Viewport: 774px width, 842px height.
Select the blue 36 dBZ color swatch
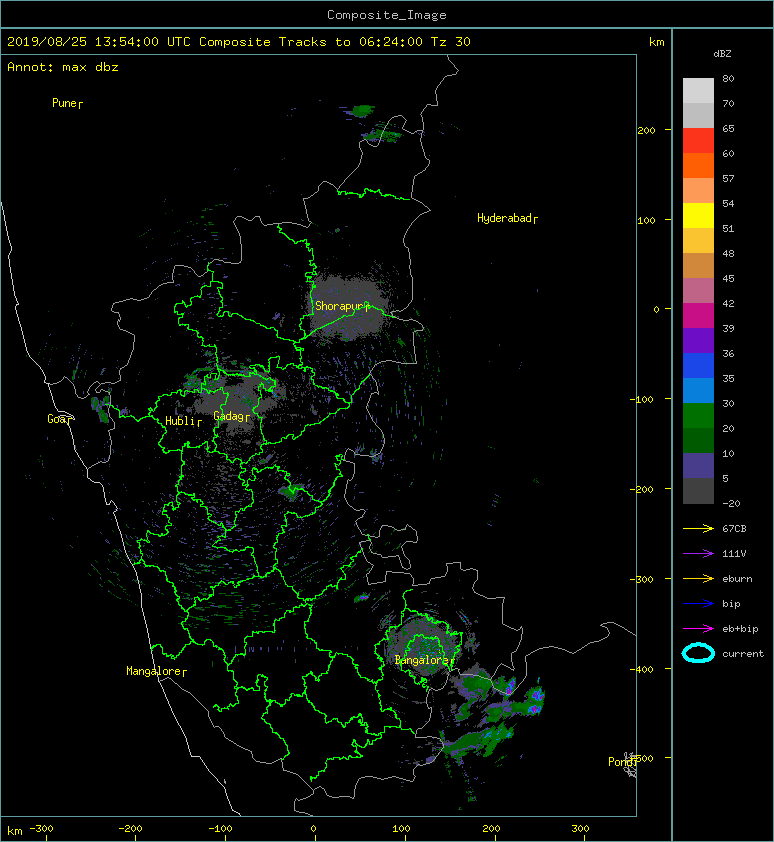click(x=698, y=365)
